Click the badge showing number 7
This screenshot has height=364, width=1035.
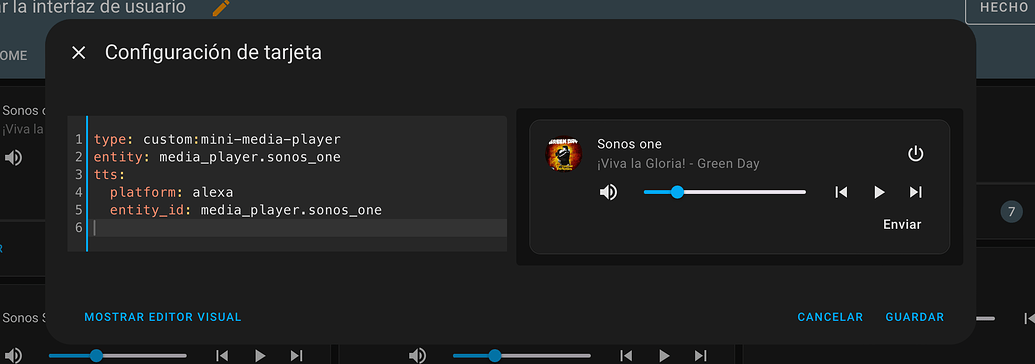1011,212
